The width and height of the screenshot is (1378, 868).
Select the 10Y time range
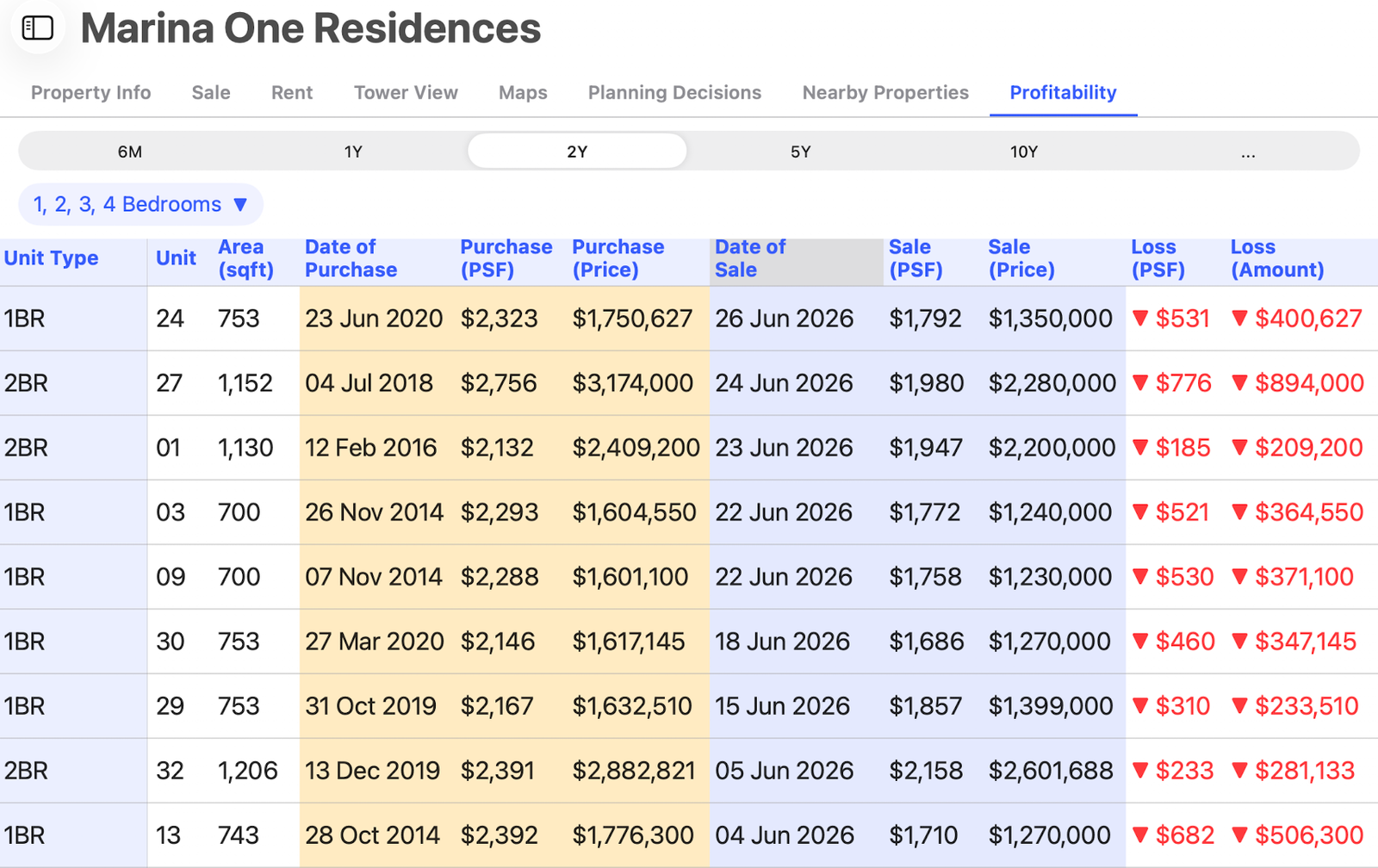[1024, 152]
